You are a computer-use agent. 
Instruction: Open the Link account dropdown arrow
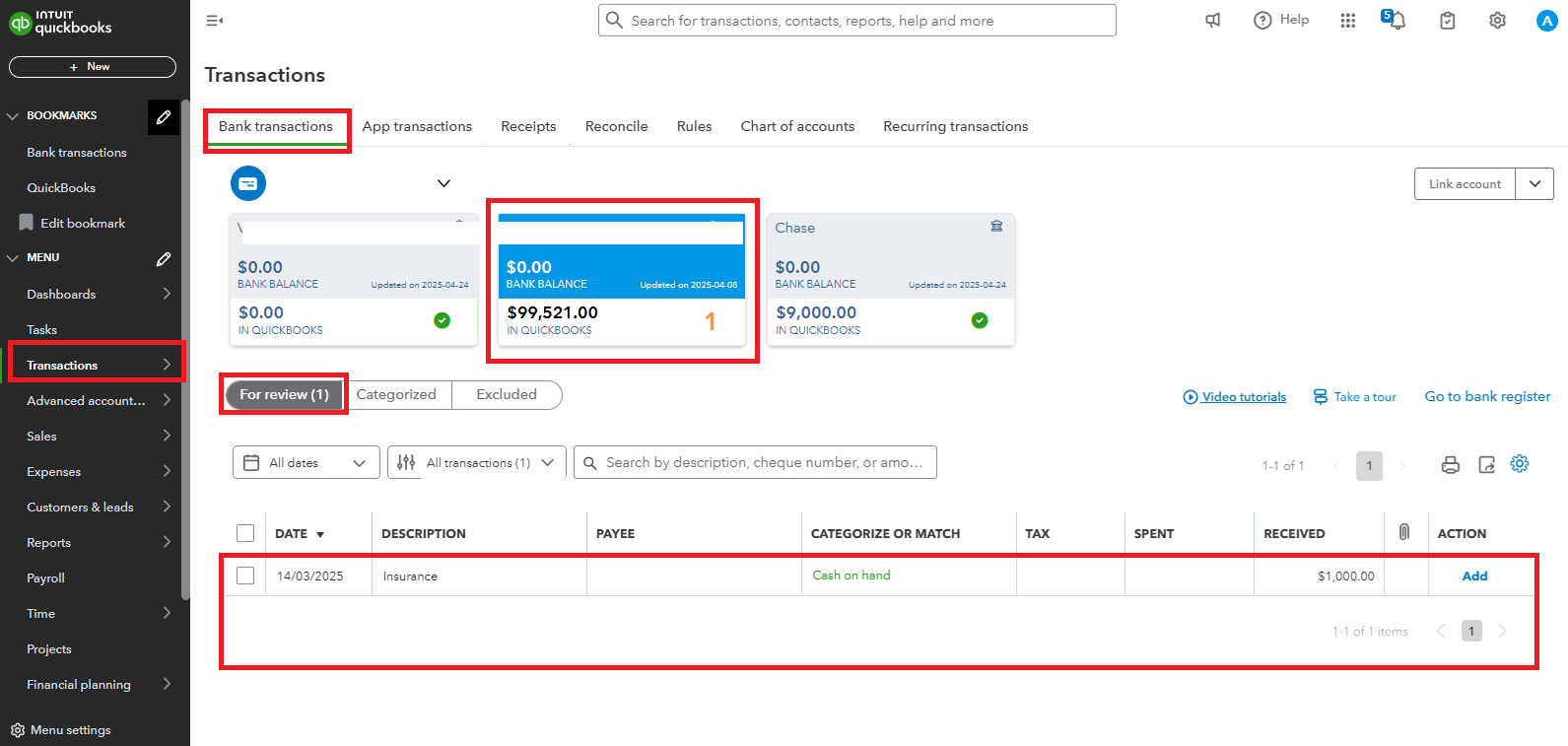[x=1534, y=184]
